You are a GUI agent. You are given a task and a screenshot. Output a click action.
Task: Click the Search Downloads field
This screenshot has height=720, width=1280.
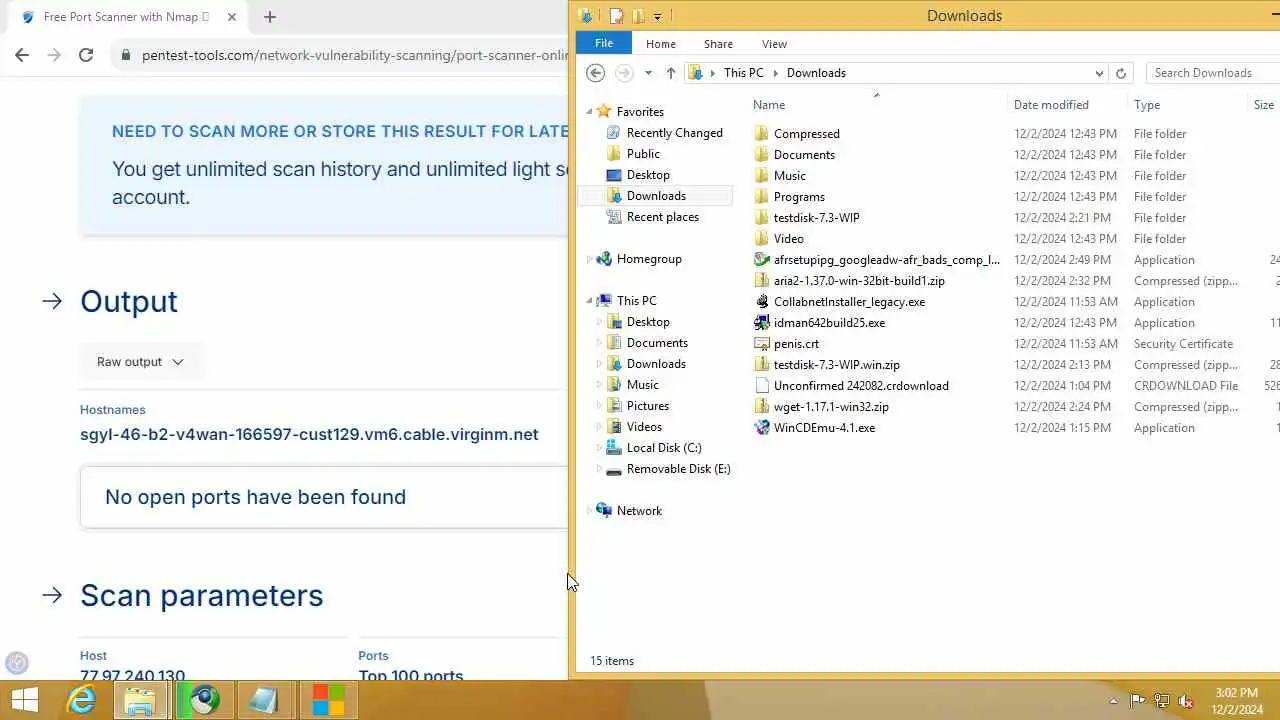(1213, 73)
